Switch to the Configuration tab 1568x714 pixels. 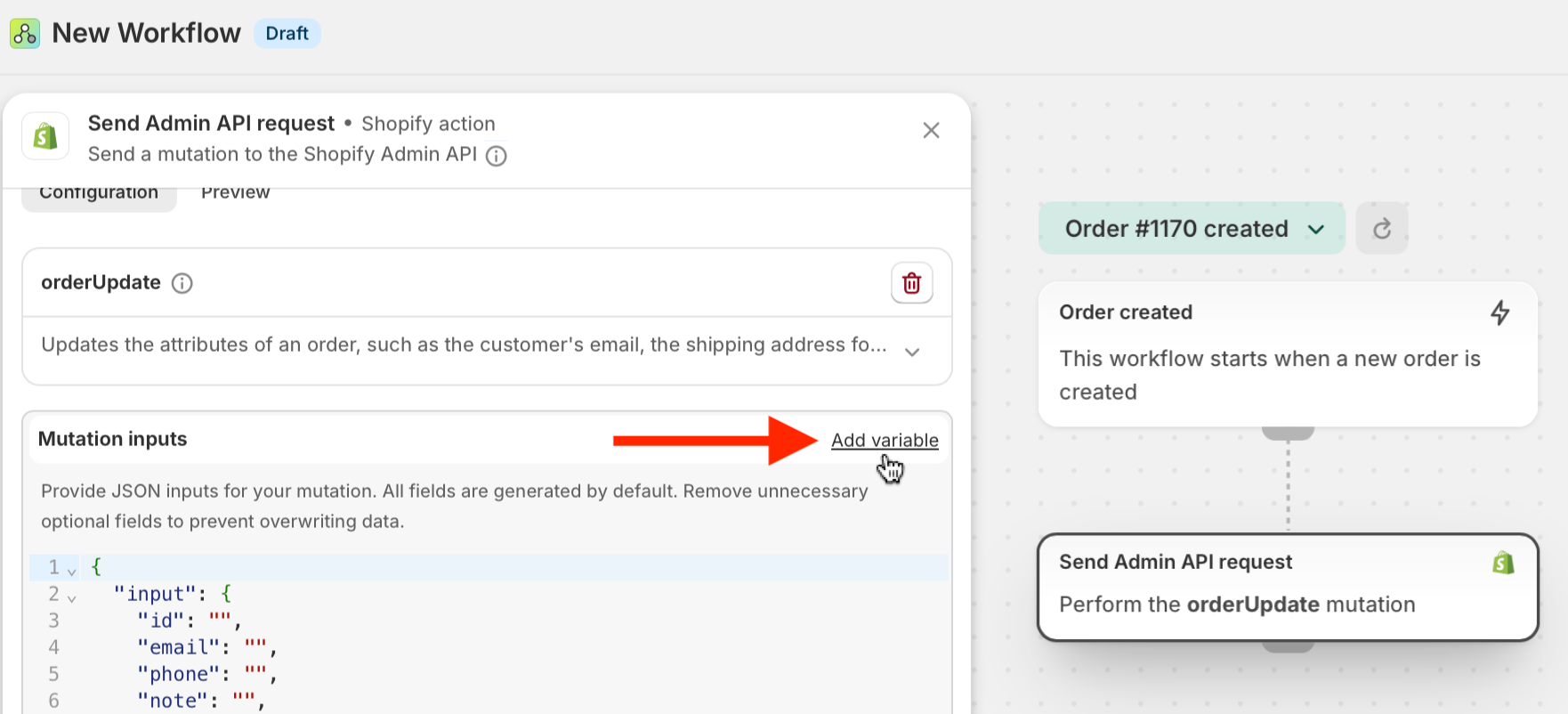click(x=99, y=193)
